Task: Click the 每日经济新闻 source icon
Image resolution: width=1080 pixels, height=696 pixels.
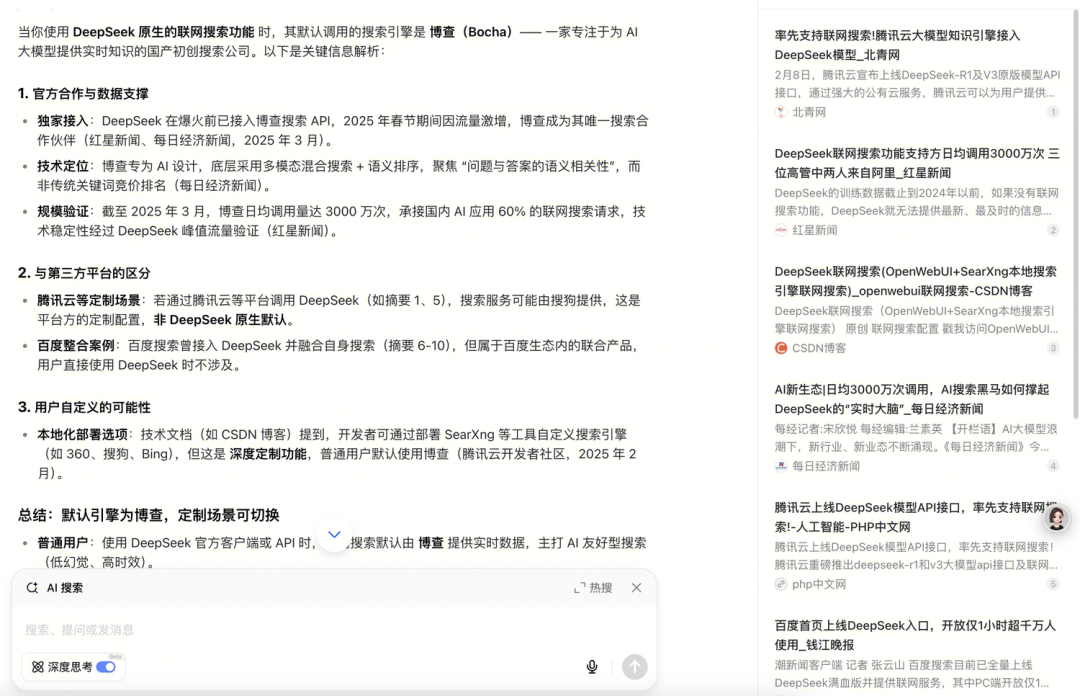Action: click(x=780, y=466)
